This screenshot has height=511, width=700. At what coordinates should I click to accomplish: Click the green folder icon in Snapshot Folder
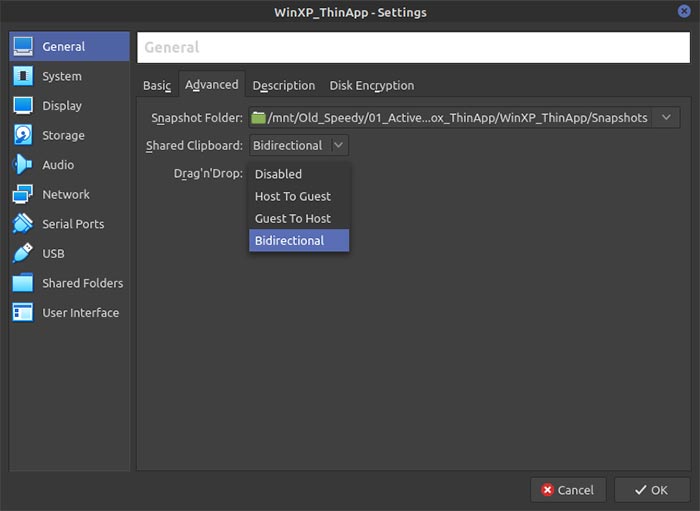click(258, 118)
